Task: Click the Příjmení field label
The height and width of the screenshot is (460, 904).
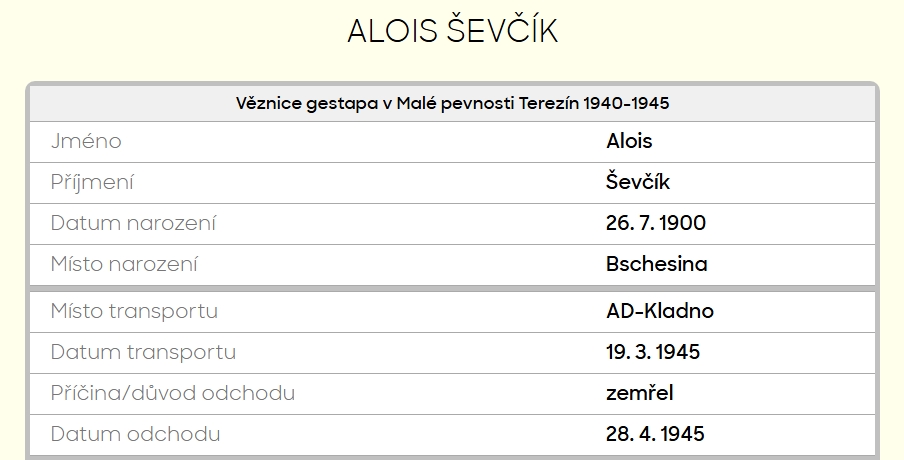Action: [93, 182]
